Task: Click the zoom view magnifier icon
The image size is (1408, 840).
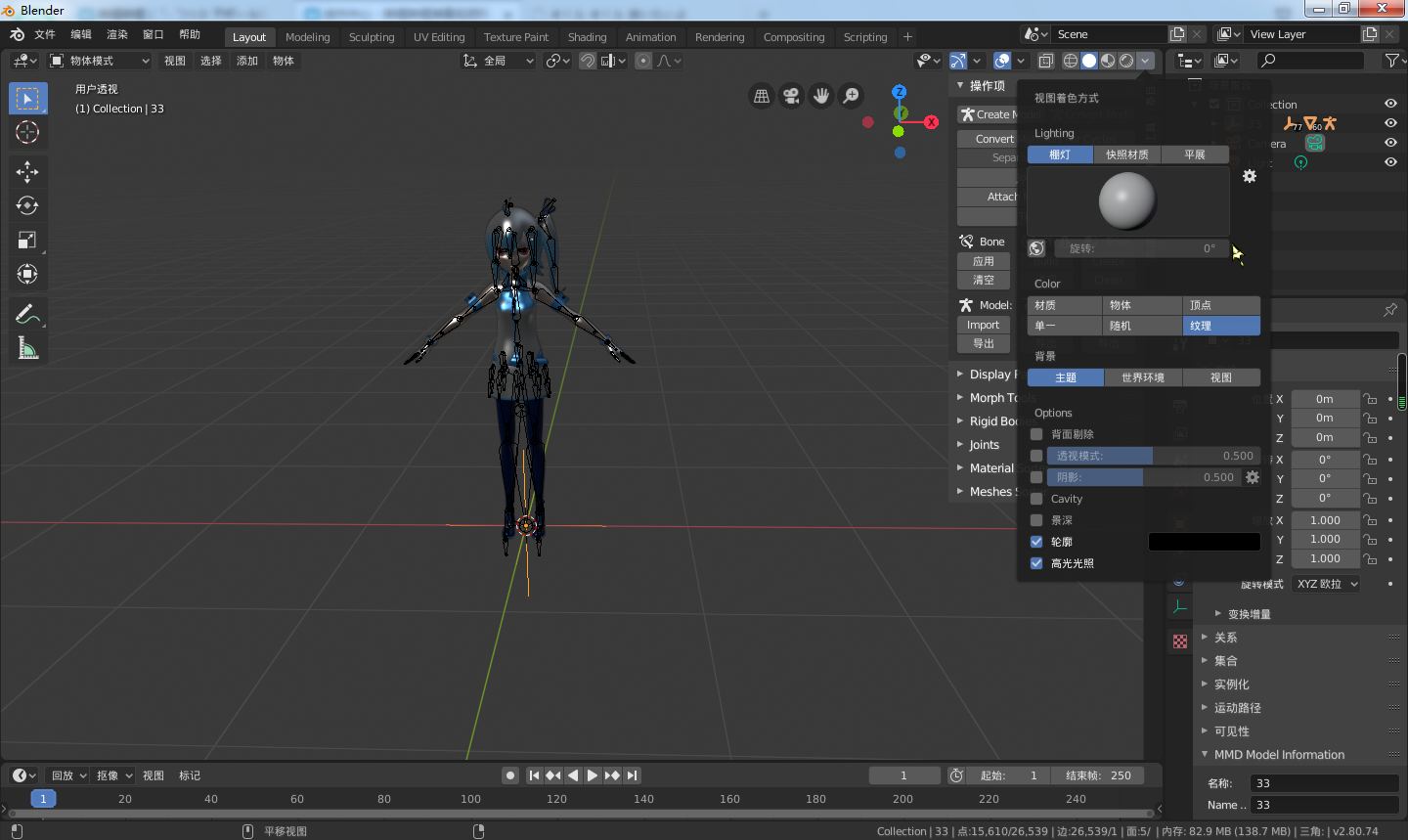Action: (x=852, y=96)
